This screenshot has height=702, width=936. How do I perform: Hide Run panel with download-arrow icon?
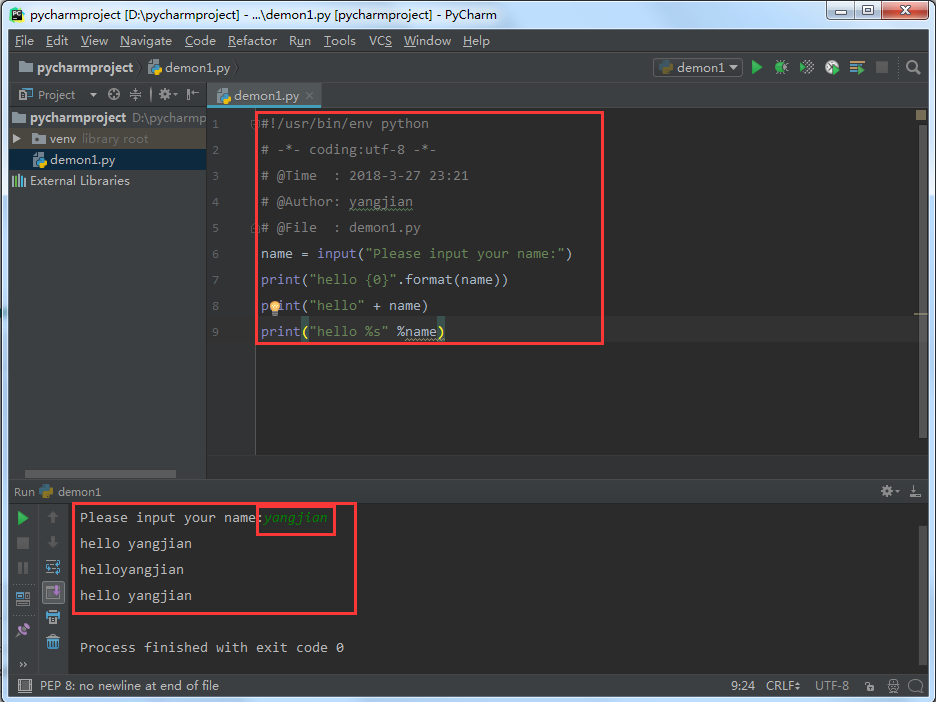coord(915,491)
